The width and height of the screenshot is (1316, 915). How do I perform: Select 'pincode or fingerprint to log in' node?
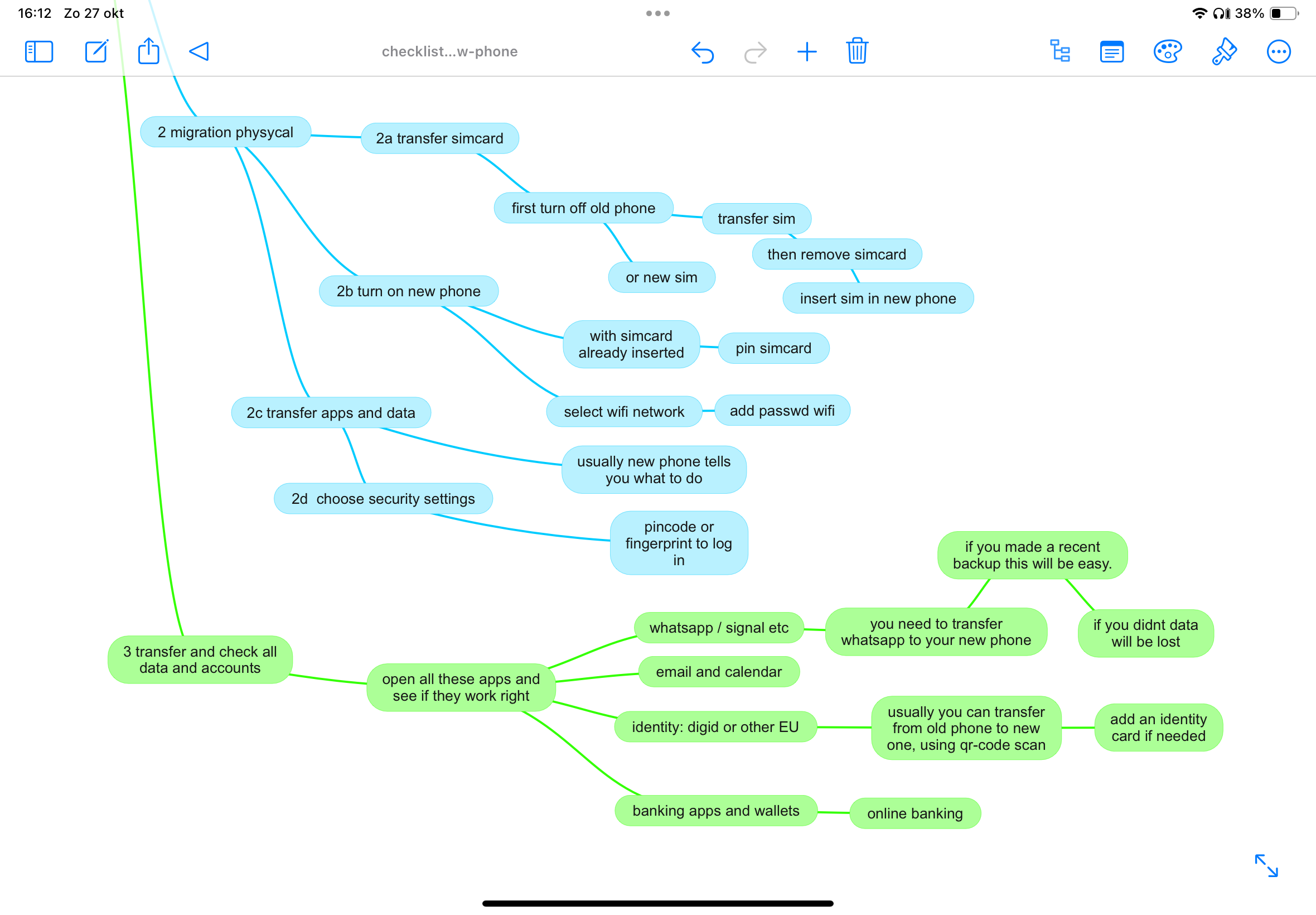(x=679, y=543)
